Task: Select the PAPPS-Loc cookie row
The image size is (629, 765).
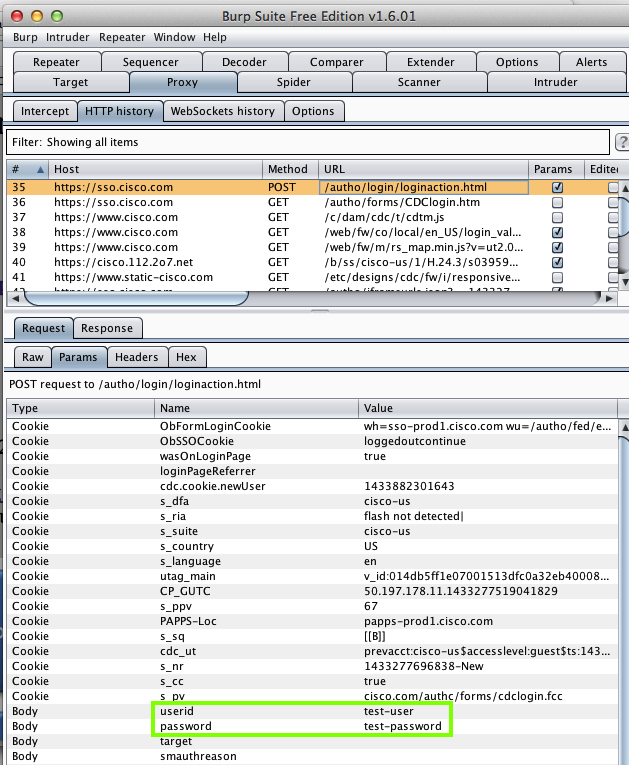Action: point(312,622)
